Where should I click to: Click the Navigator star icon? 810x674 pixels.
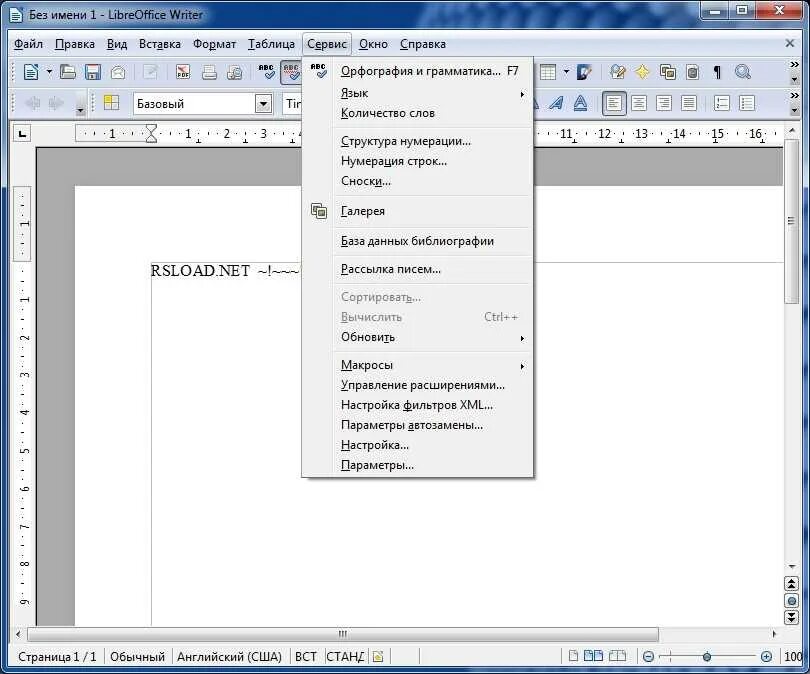[642, 72]
